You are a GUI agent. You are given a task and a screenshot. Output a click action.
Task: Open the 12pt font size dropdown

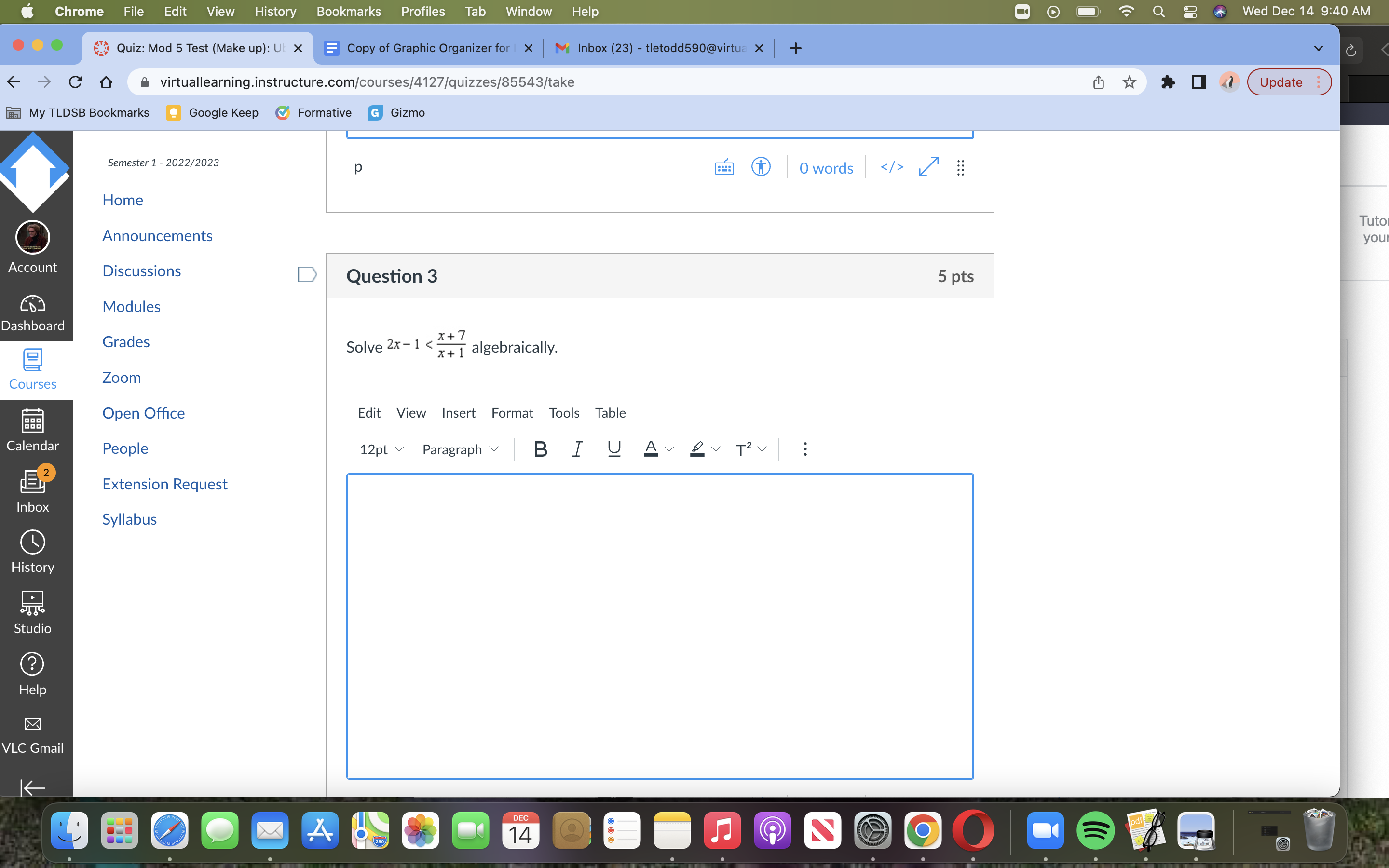point(381,449)
